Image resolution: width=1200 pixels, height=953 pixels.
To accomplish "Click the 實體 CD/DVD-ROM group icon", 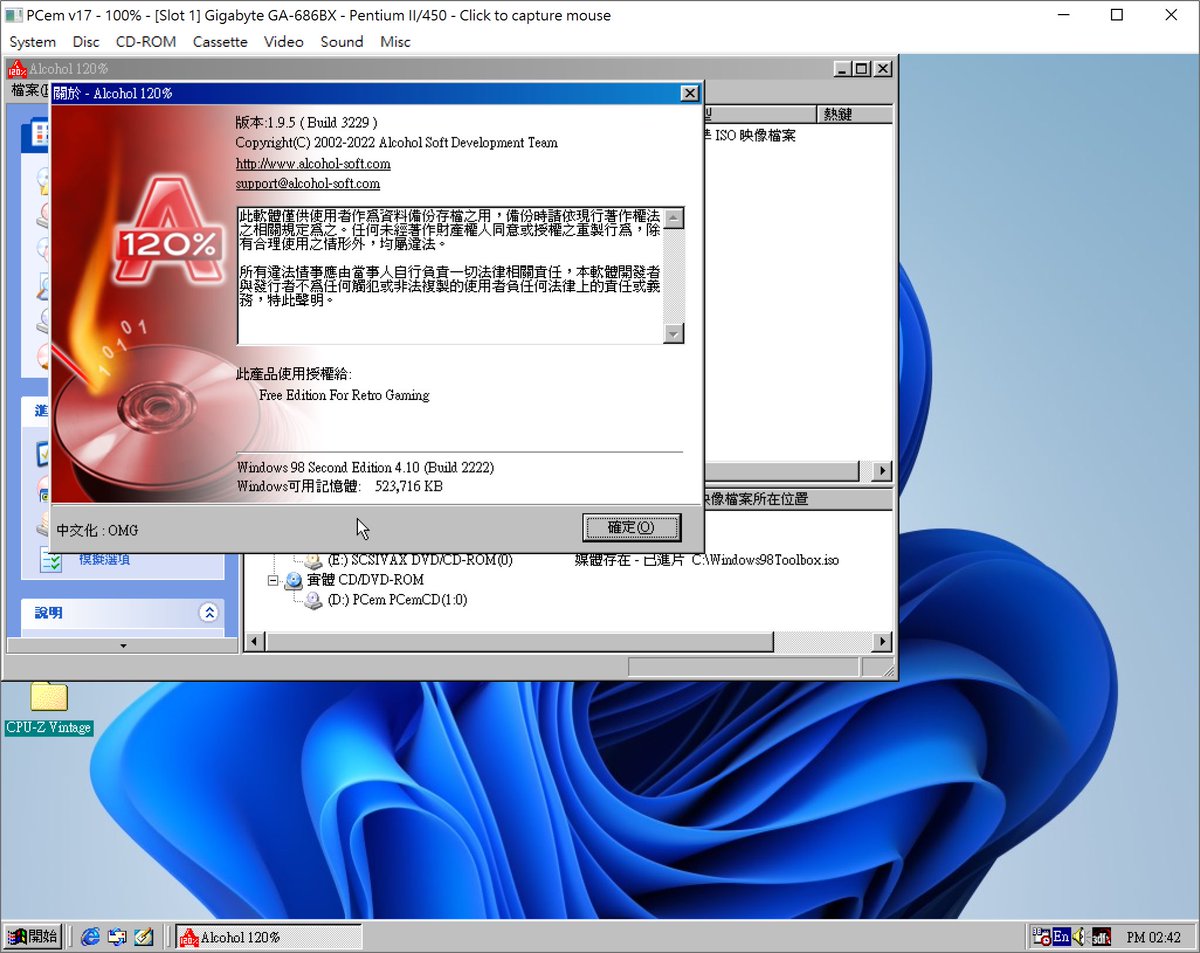I will pyautogui.click(x=294, y=580).
